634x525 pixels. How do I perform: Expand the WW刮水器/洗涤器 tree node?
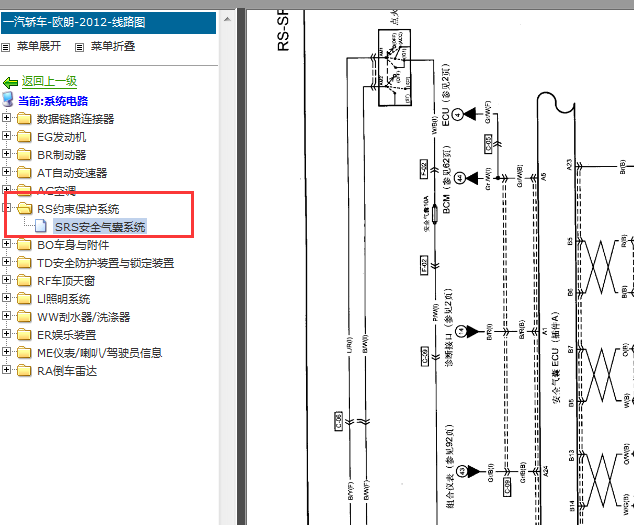click(6, 315)
